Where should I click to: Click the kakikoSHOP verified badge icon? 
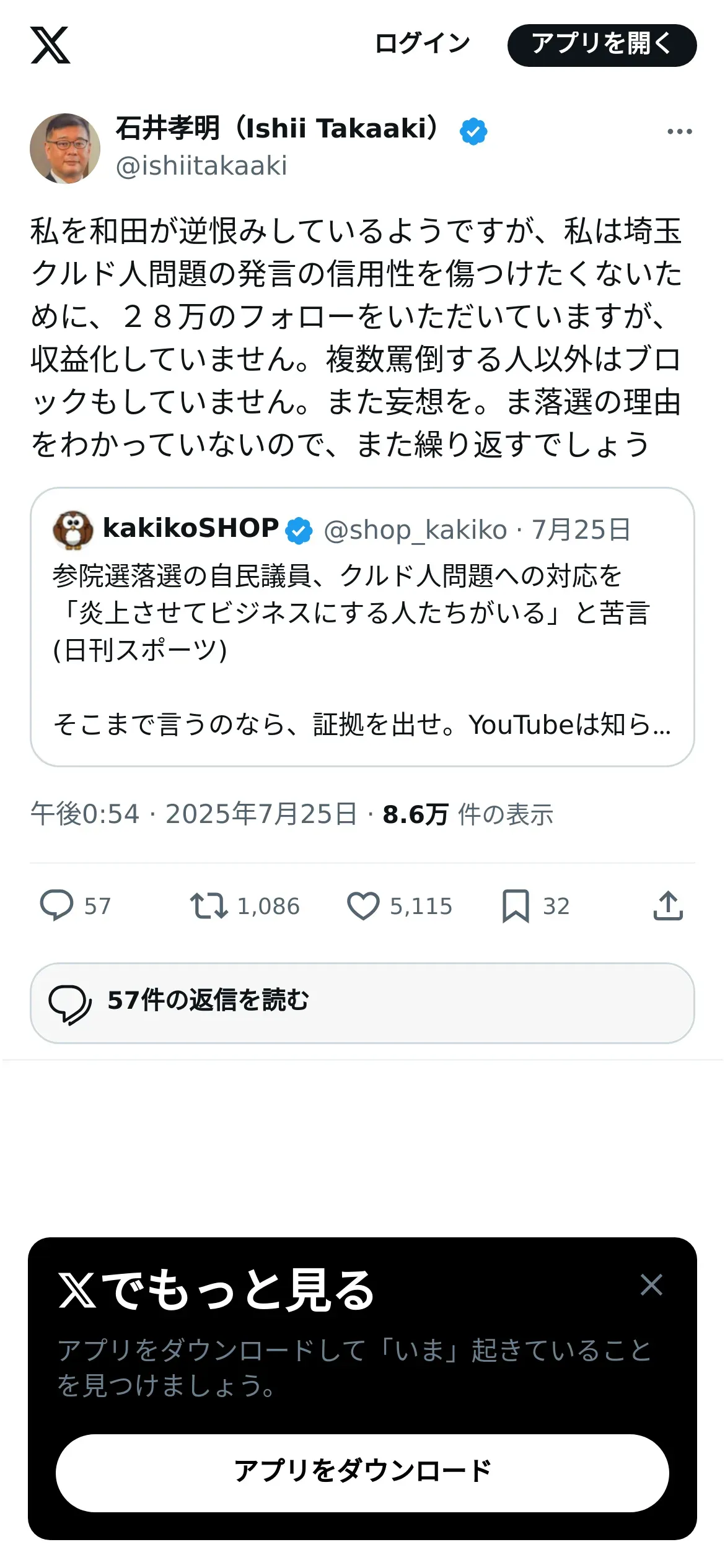(x=299, y=531)
